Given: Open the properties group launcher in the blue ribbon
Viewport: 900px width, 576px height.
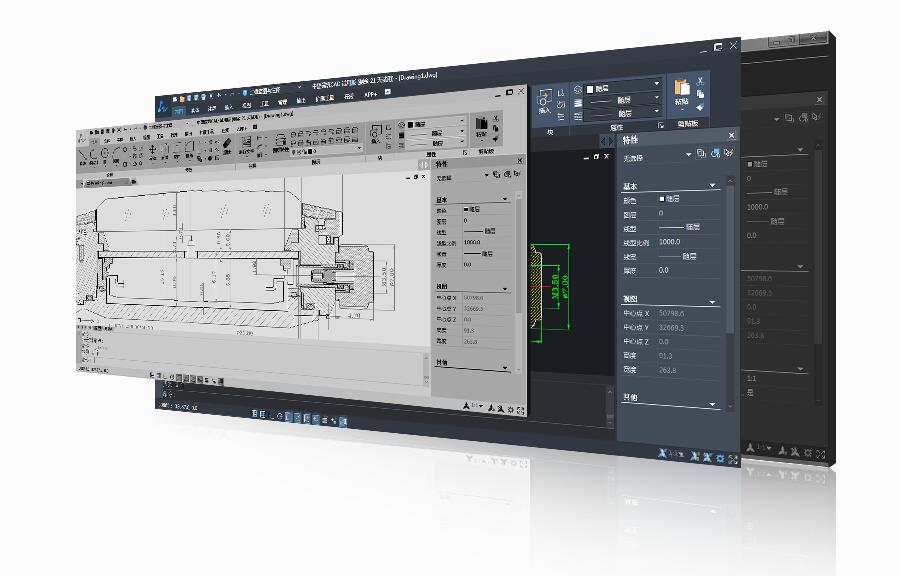Looking at the screenshot, I should [661, 124].
